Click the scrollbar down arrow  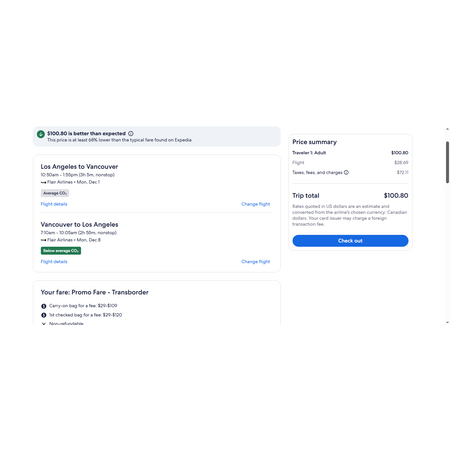point(447,322)
